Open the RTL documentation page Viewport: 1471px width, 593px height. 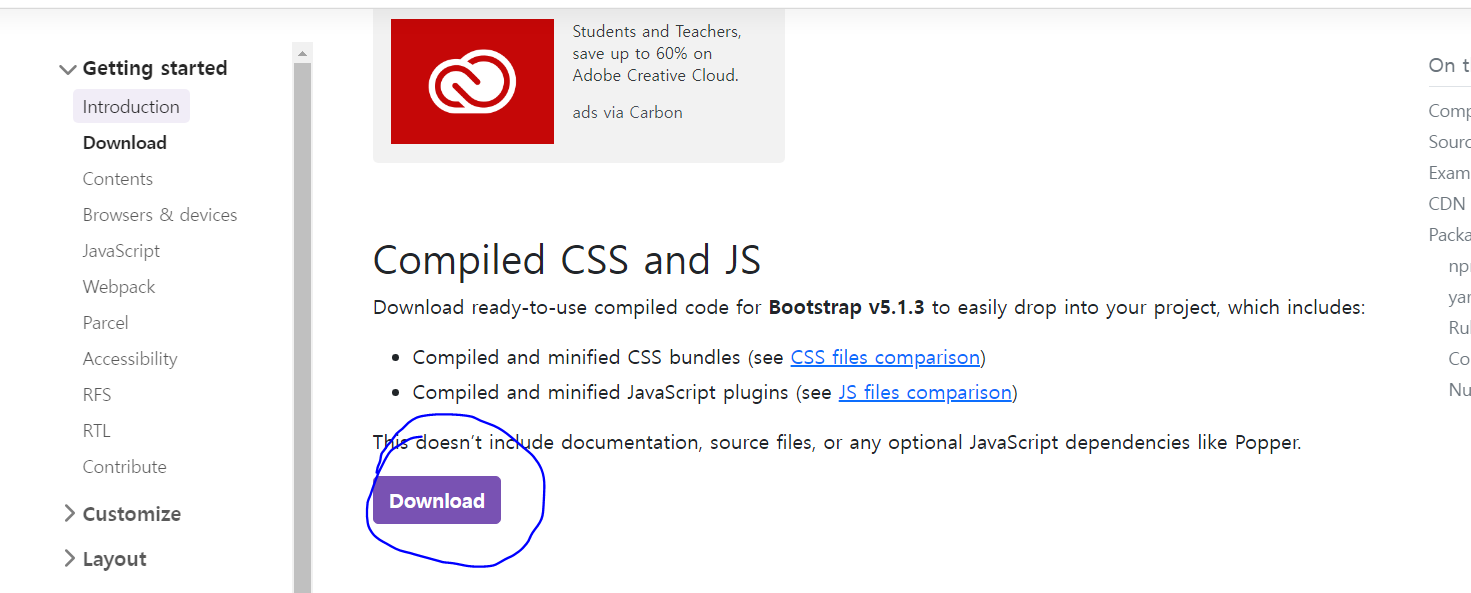[96, 430]
